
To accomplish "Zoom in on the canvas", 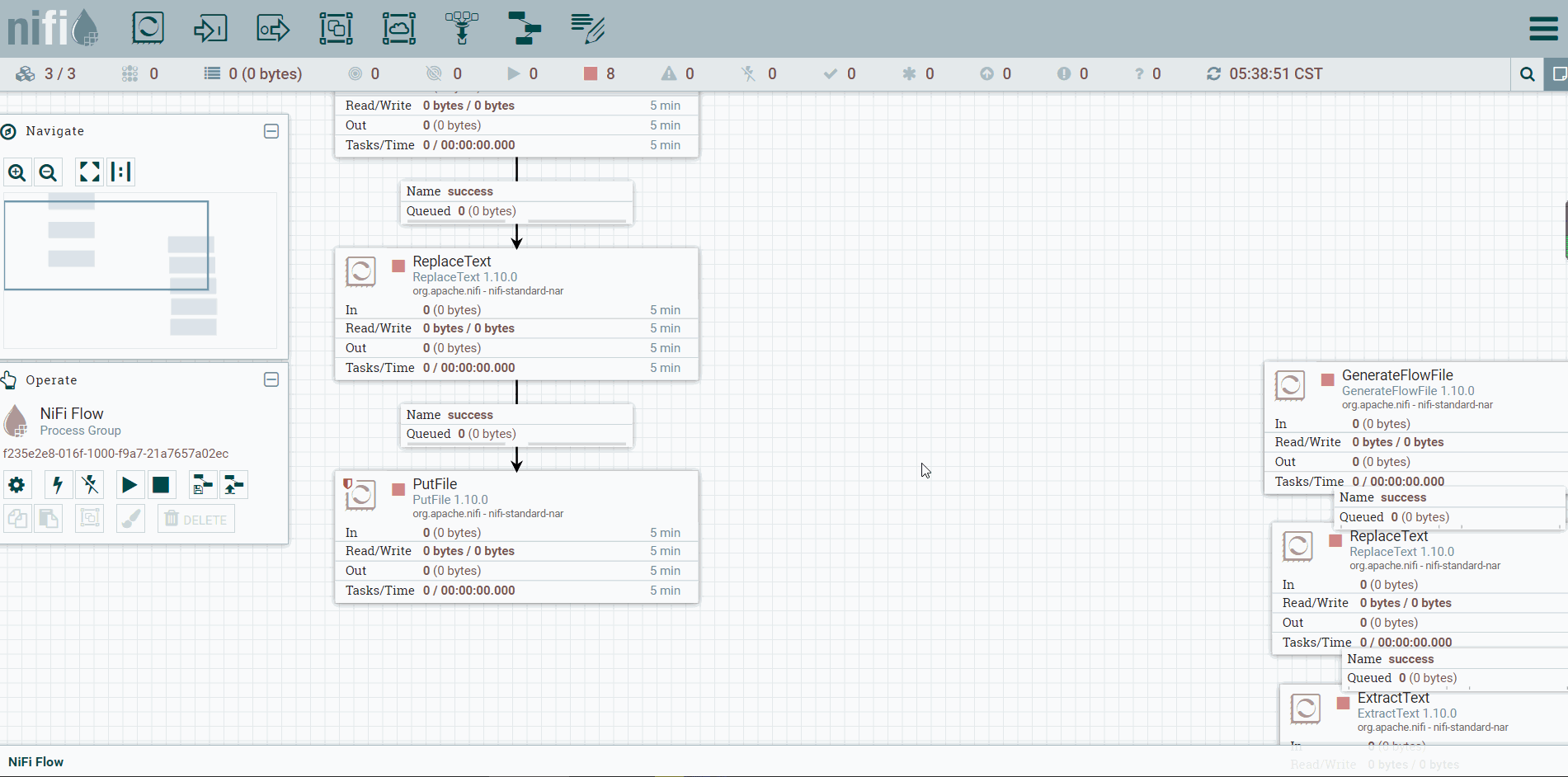I will [x=17, y=172].
